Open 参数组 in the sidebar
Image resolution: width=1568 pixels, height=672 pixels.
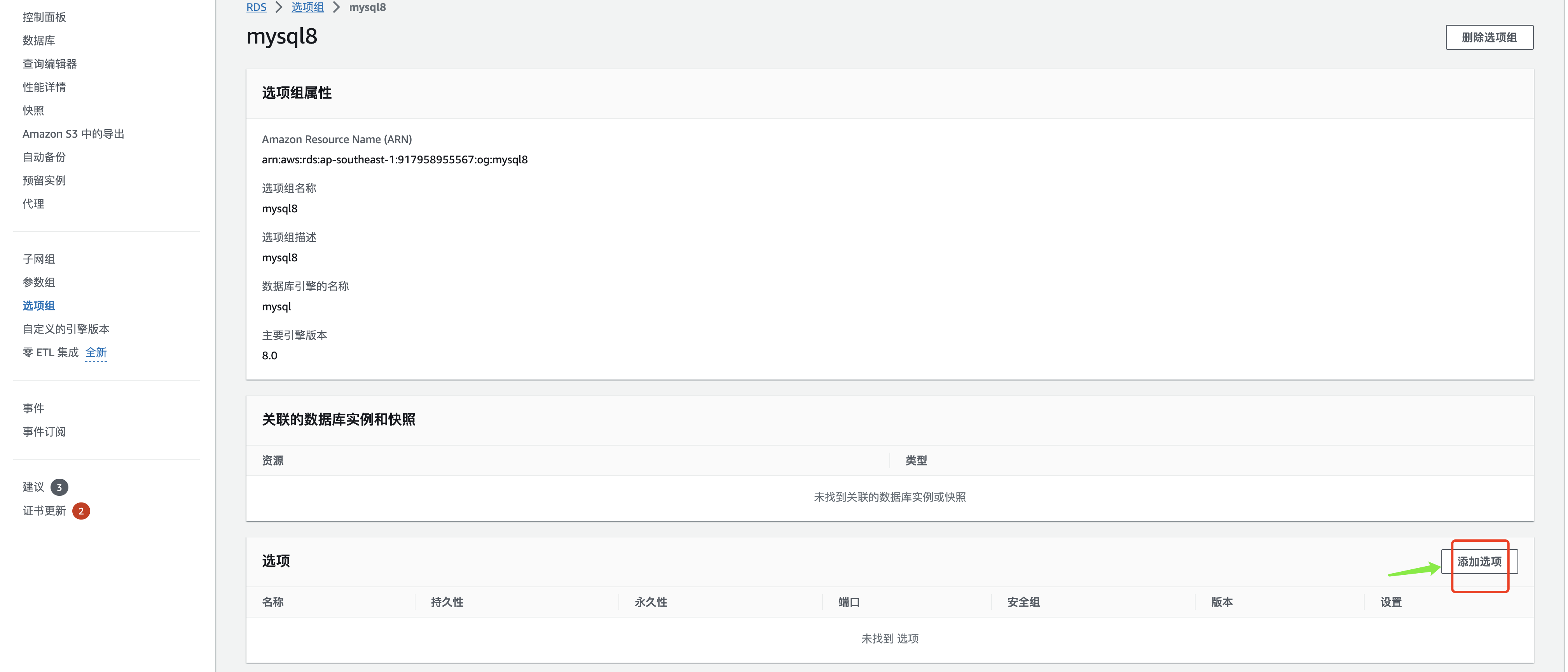[39, 282]
